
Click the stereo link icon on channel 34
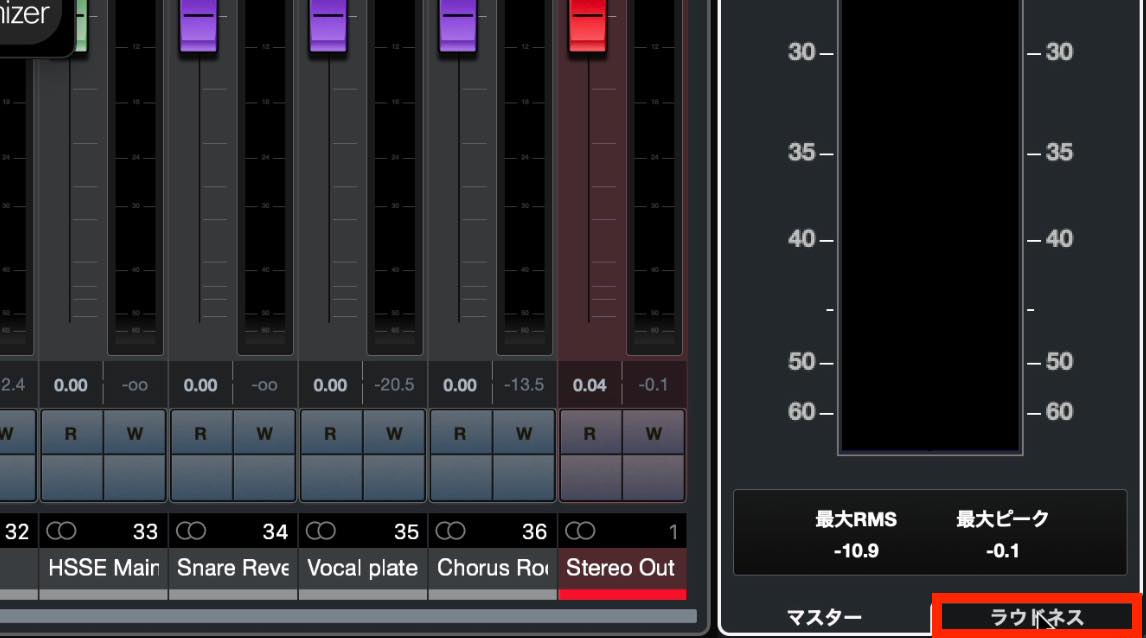pyautogui.click(x=191, y=531)
